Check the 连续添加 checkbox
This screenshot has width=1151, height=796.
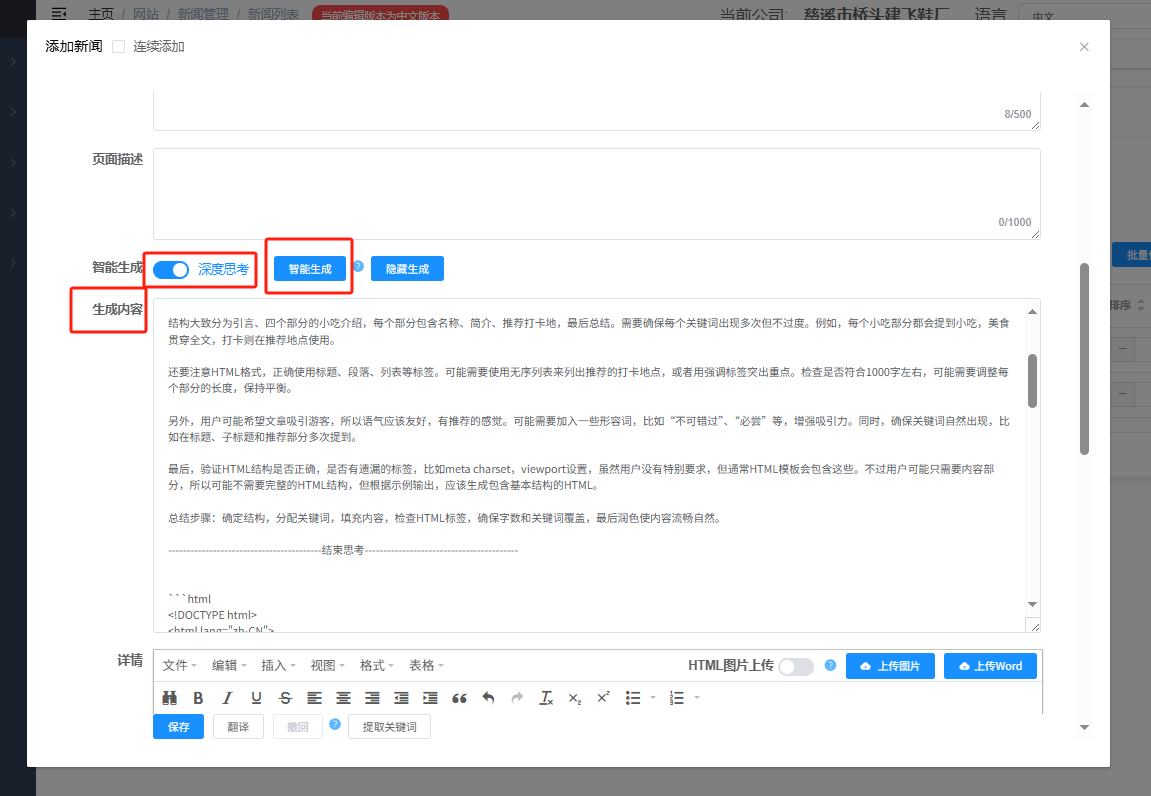[118, 46]
